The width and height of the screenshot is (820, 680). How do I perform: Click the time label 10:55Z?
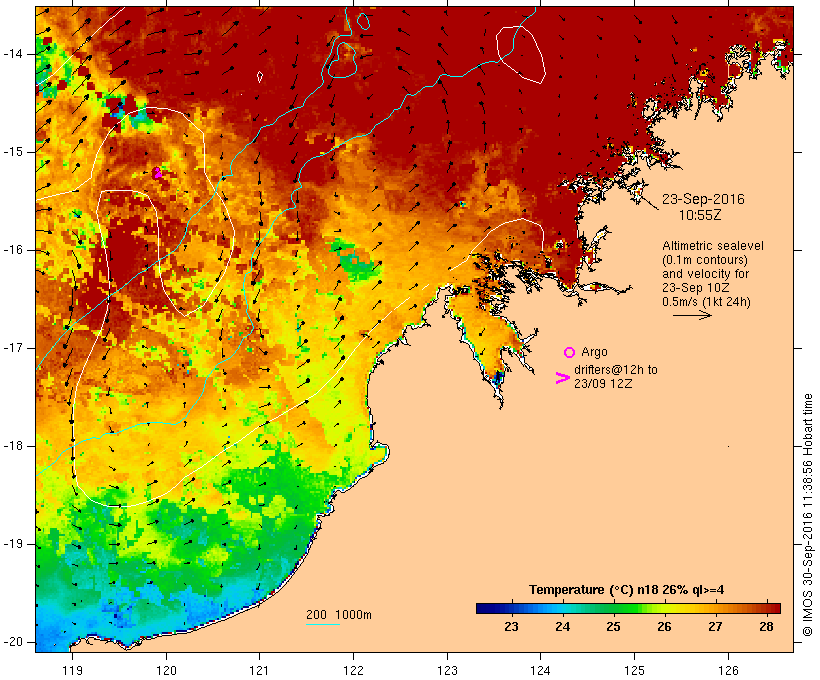700,215
